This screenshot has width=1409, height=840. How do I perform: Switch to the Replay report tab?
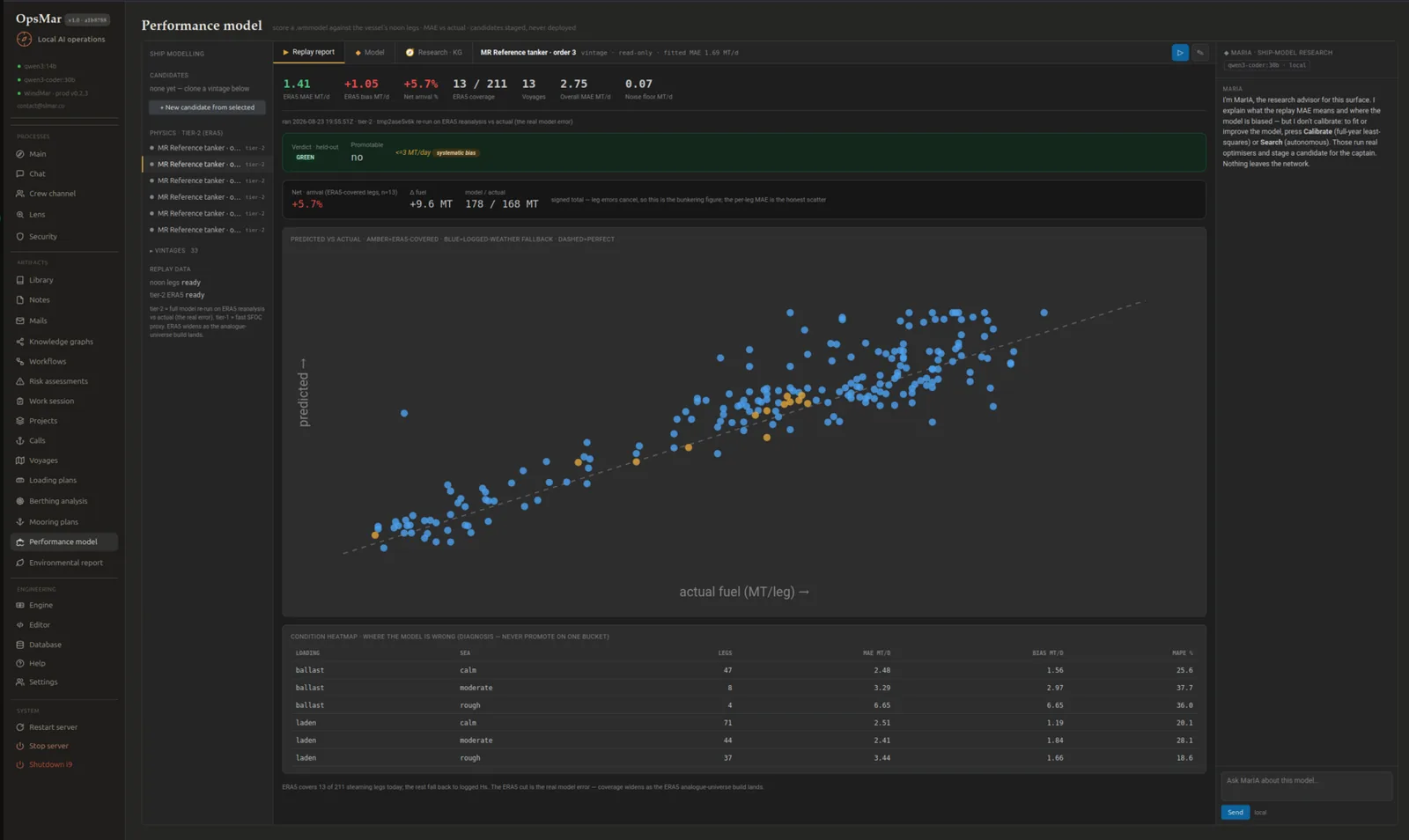pyautogui.click(x=308, y=53)
